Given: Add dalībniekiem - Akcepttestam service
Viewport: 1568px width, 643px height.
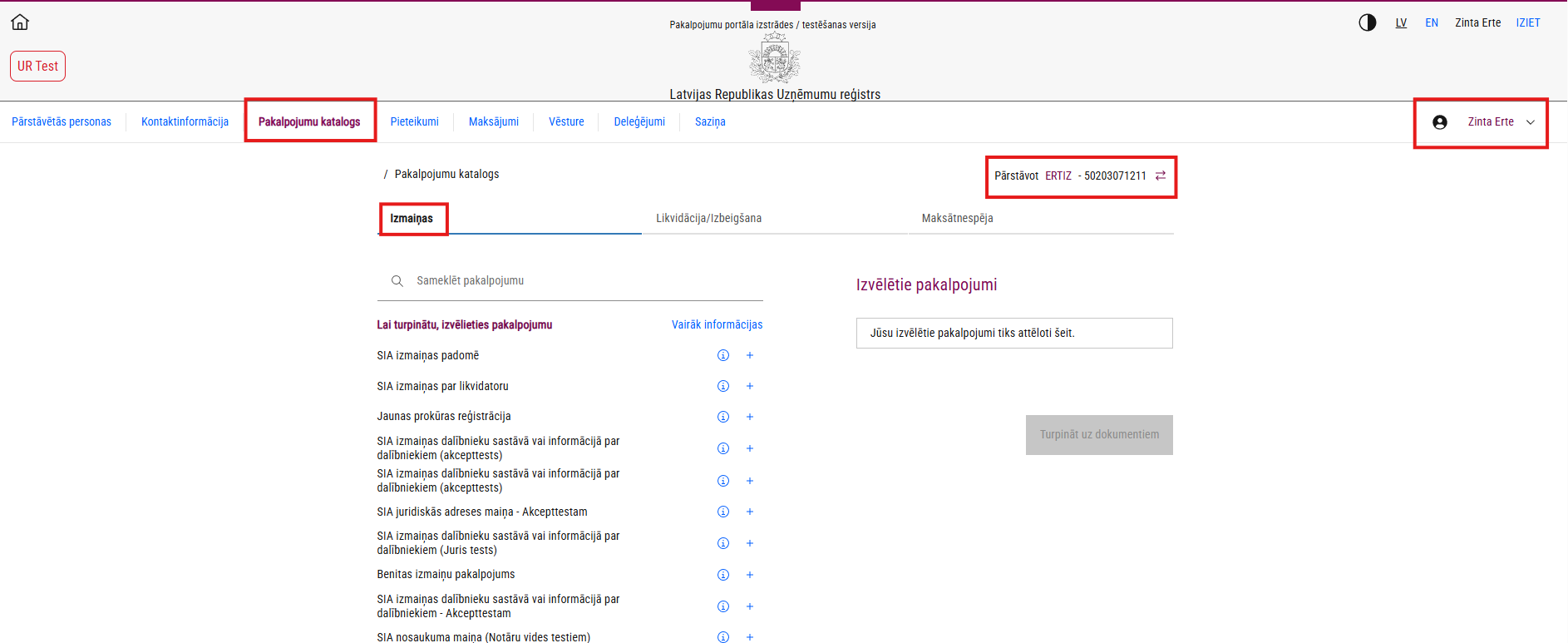Looking at the screenshot, I should [x=750, y=606].
